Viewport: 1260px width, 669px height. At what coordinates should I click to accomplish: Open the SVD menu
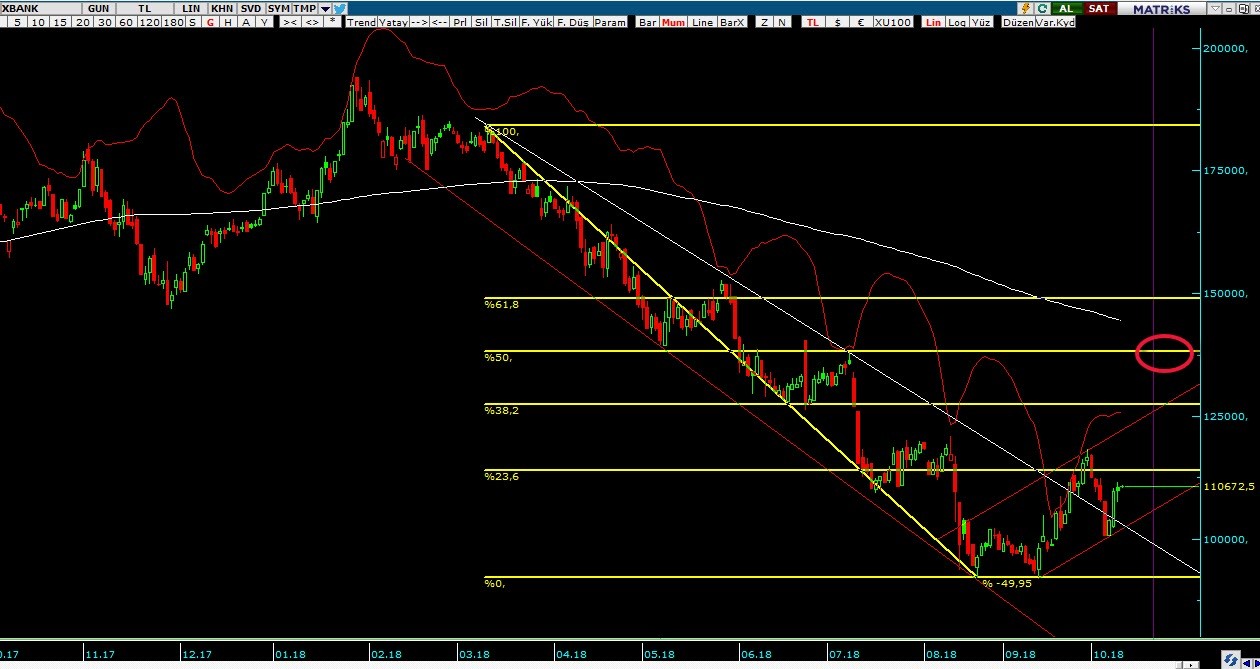251,8
